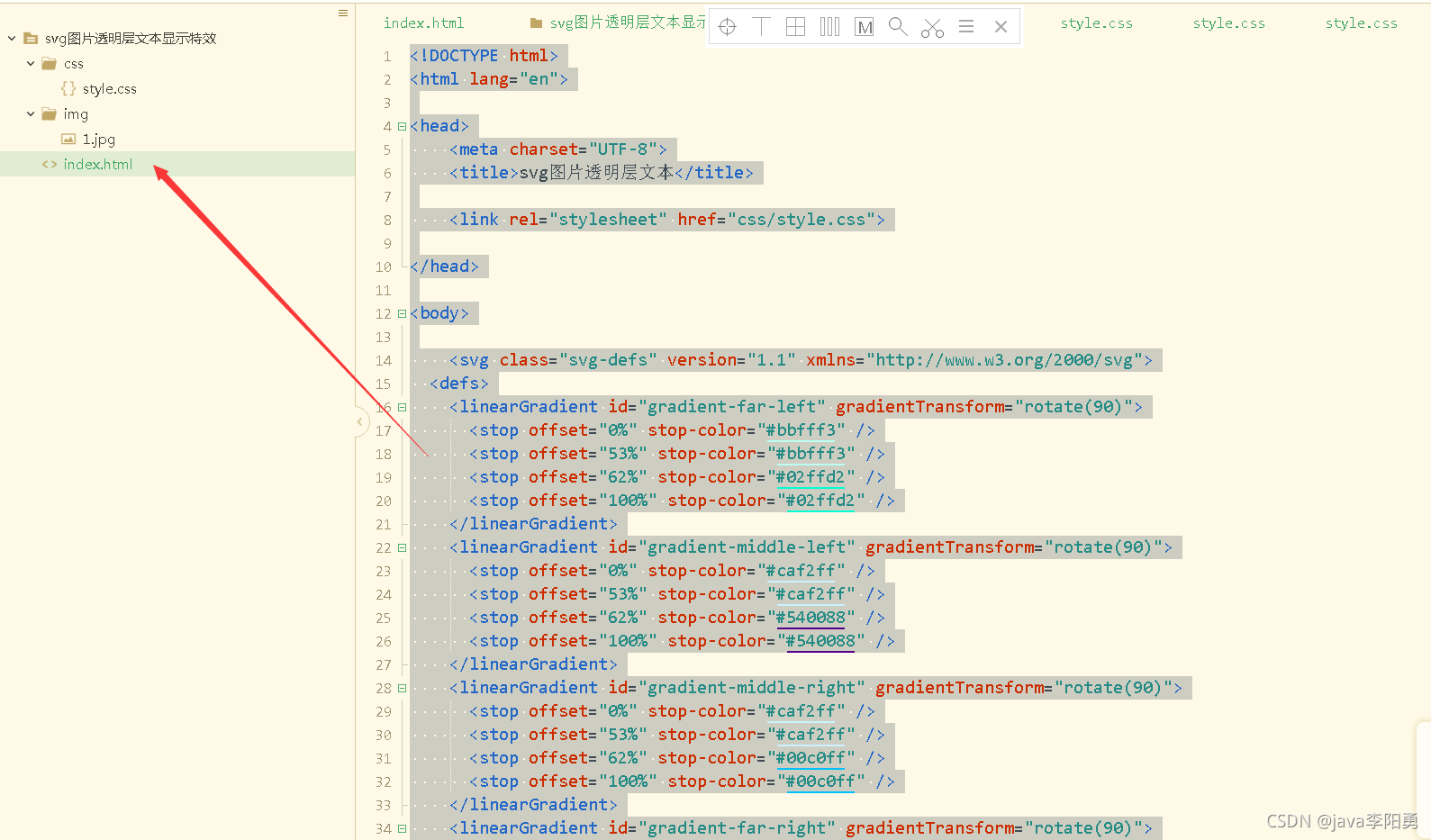
Task: Collapse the project sidebar with the splitter arrow
Action: click(359, 421)
